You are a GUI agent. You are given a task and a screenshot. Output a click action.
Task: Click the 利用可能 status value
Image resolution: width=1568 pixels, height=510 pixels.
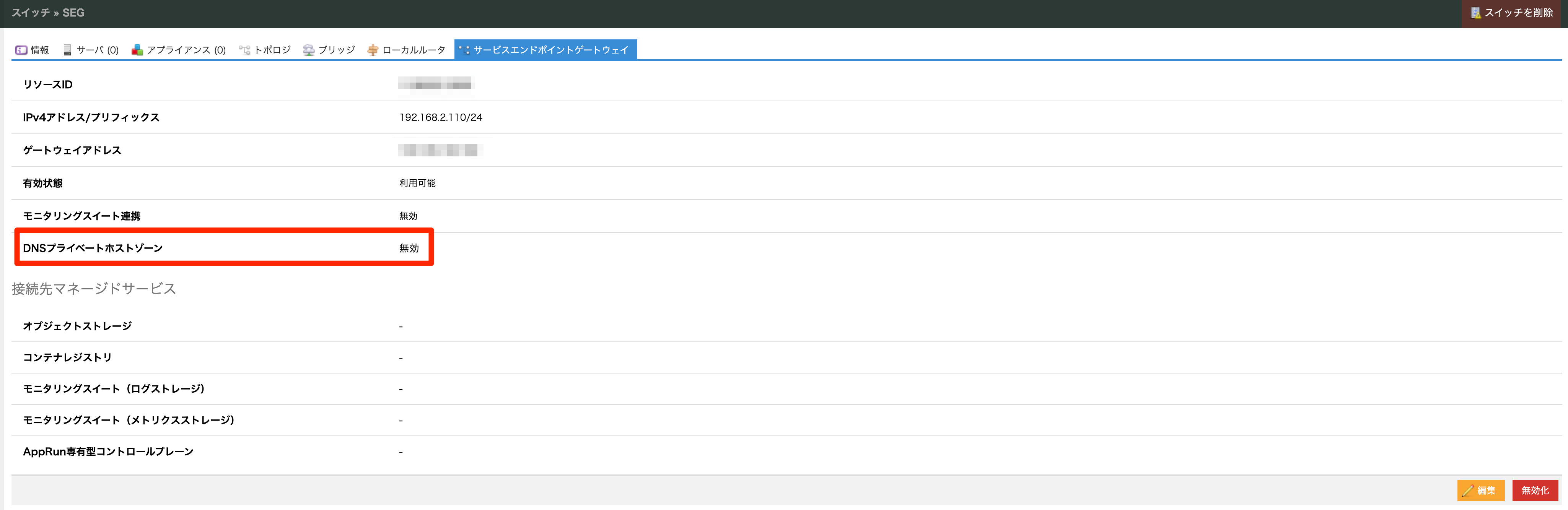[417, 183]
